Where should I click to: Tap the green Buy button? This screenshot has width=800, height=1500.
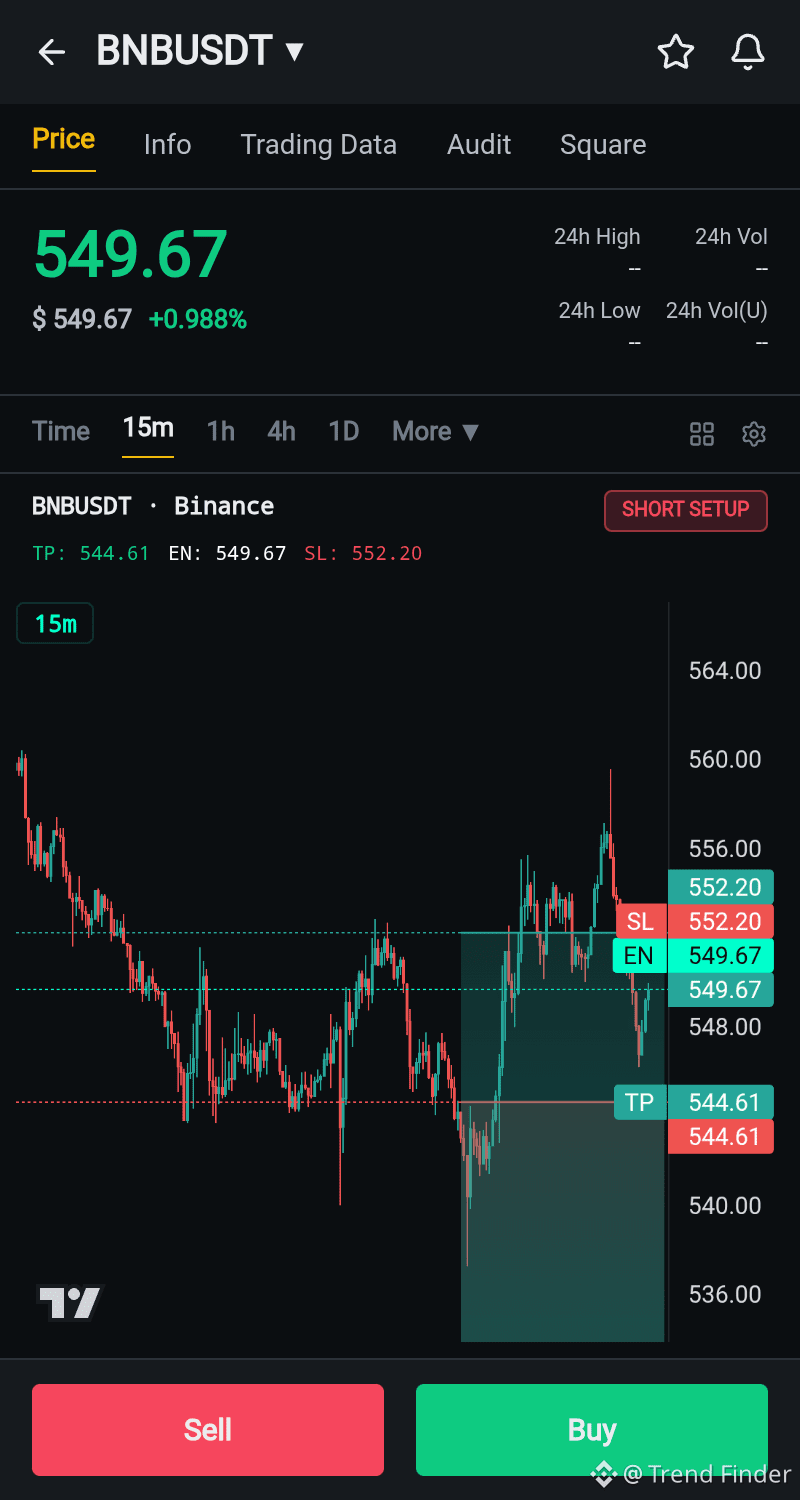click(592, 1430)
